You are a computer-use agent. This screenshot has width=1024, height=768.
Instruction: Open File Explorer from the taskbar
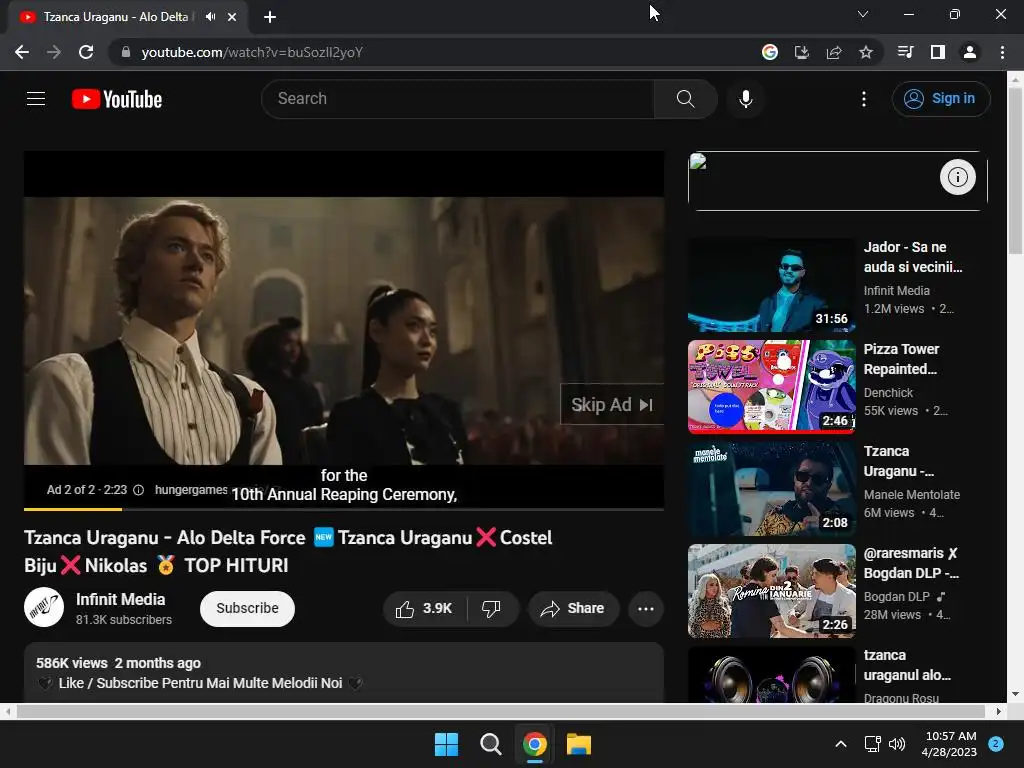[x=579, y=744]
